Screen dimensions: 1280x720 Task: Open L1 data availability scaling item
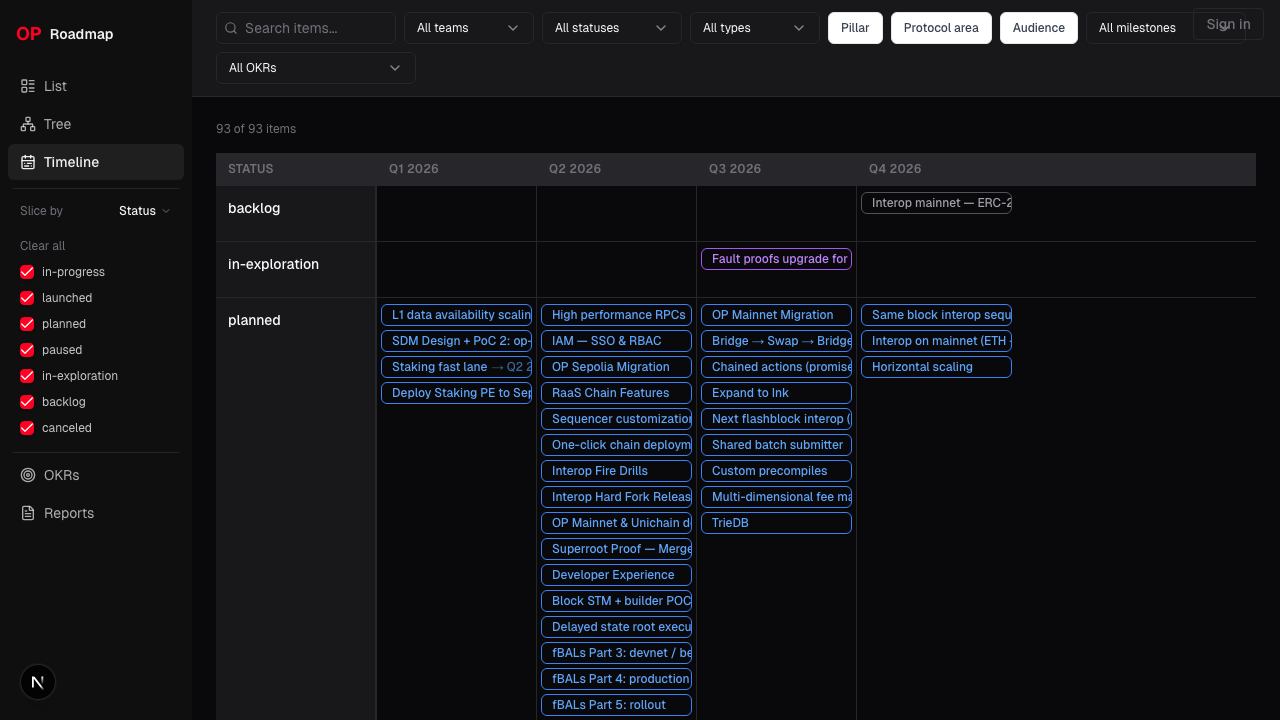456,315
